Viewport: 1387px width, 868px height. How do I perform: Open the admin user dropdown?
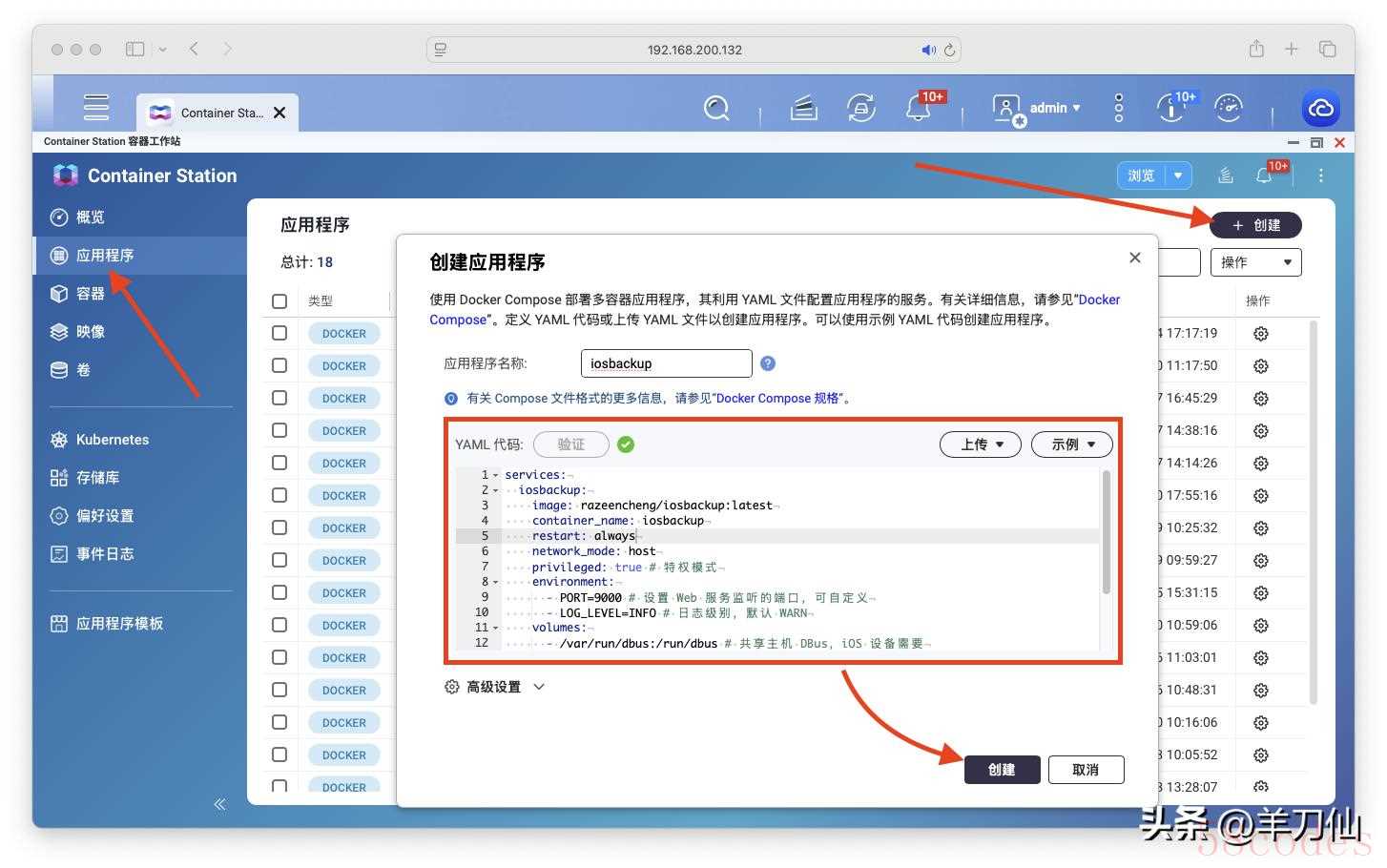[1055, 108]
